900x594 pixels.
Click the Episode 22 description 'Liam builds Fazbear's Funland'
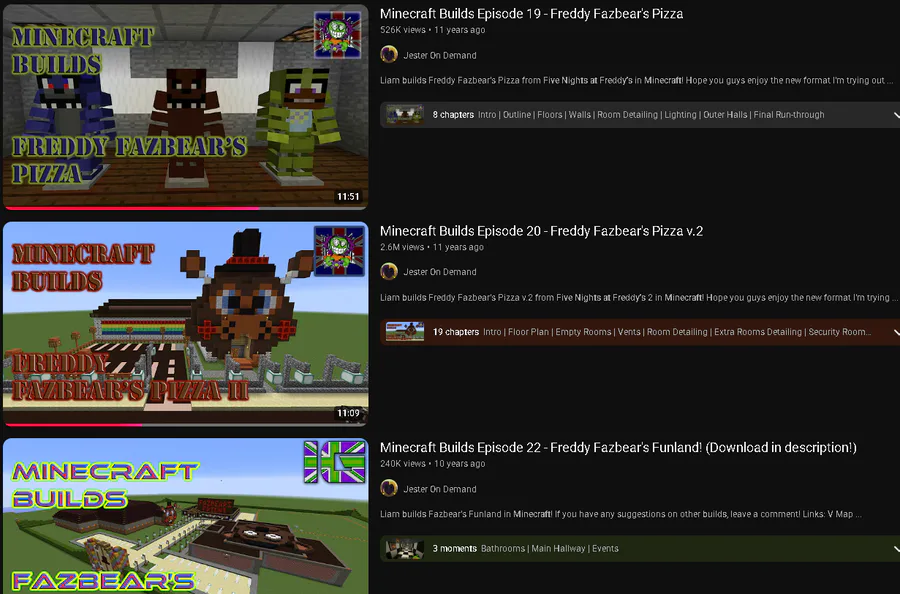tap(620, 514)
